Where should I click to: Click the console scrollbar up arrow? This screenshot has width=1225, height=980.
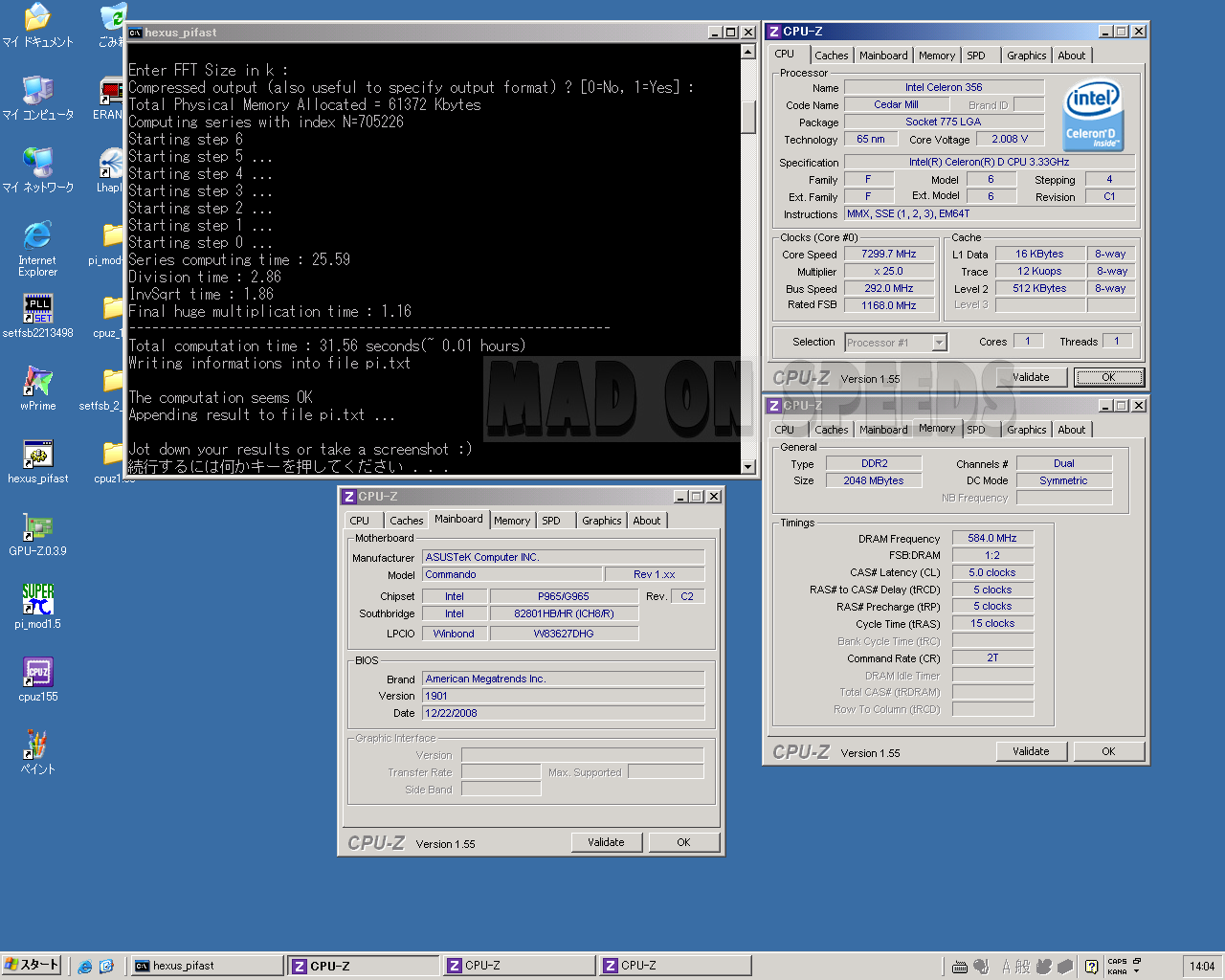click(x=748, y=52)
